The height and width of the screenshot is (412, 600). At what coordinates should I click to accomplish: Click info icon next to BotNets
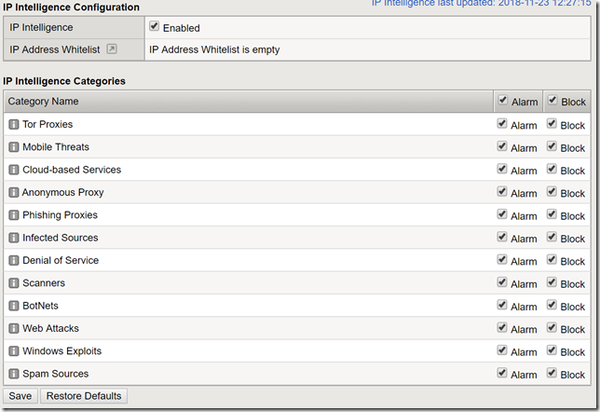point(14,306)
